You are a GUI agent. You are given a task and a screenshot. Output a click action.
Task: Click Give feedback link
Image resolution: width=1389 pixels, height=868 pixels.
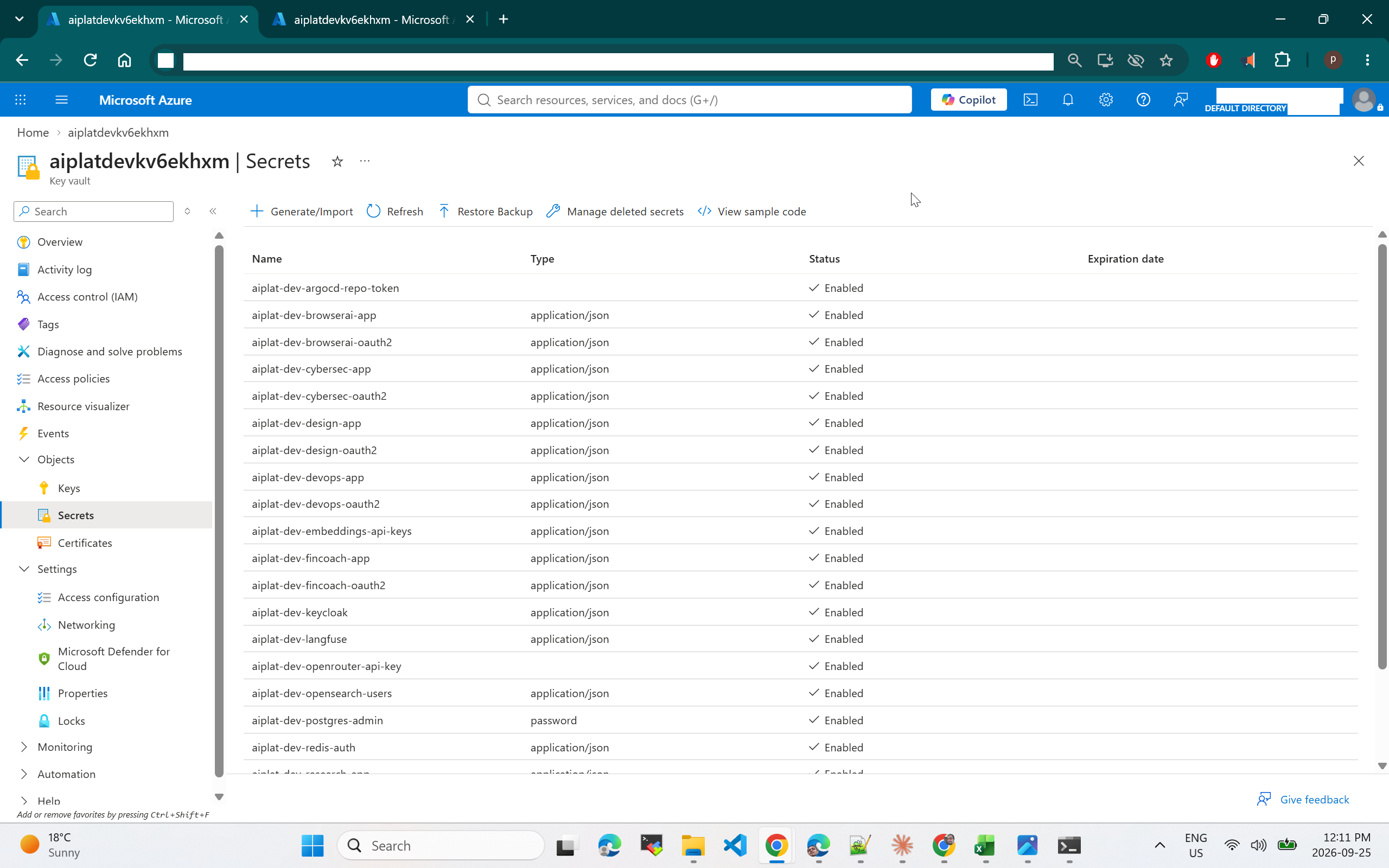(1303, 799)
